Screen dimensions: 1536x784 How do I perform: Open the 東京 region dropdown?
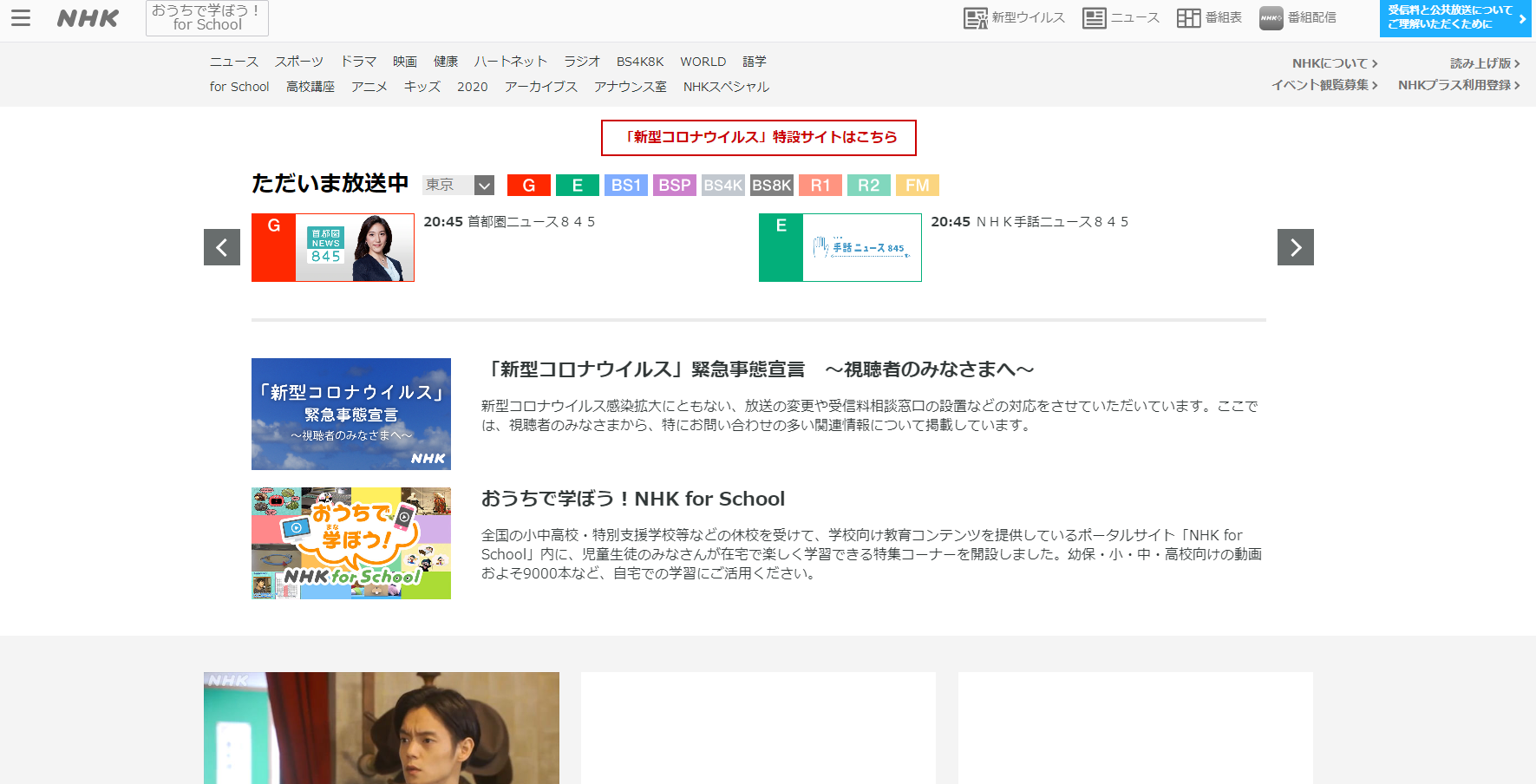pos(459,185)
